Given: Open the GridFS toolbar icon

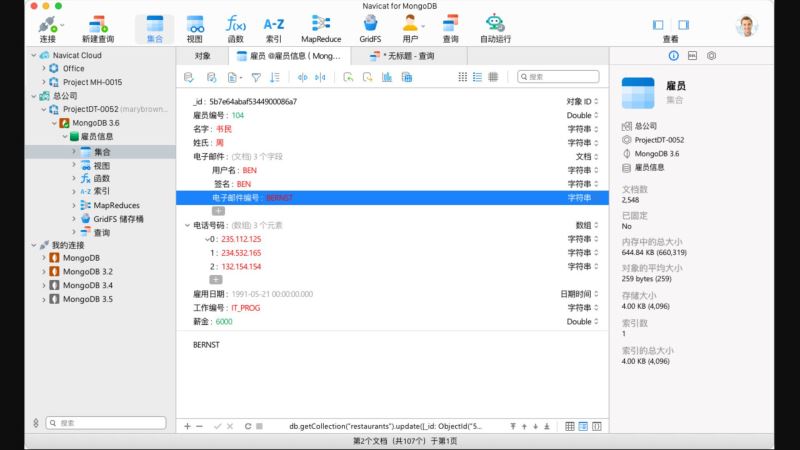Looking at the screenshot, I should tap(370, 29).
